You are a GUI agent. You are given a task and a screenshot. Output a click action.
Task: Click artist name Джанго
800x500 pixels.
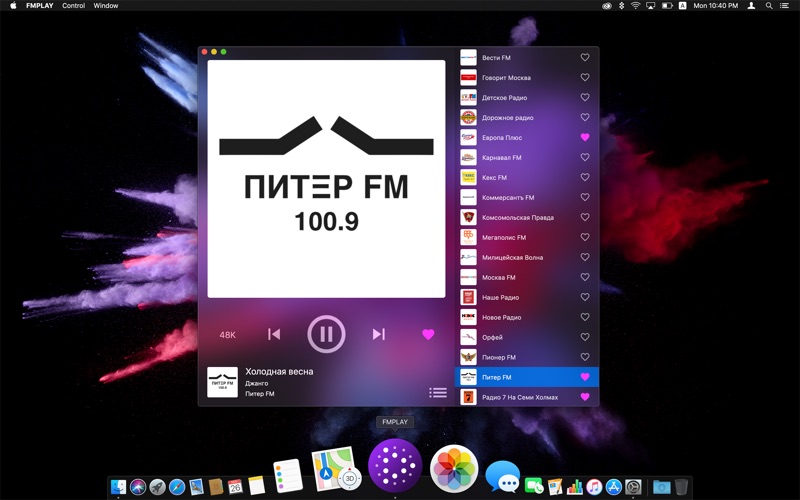pyautogui.click(x=257, y=383)
